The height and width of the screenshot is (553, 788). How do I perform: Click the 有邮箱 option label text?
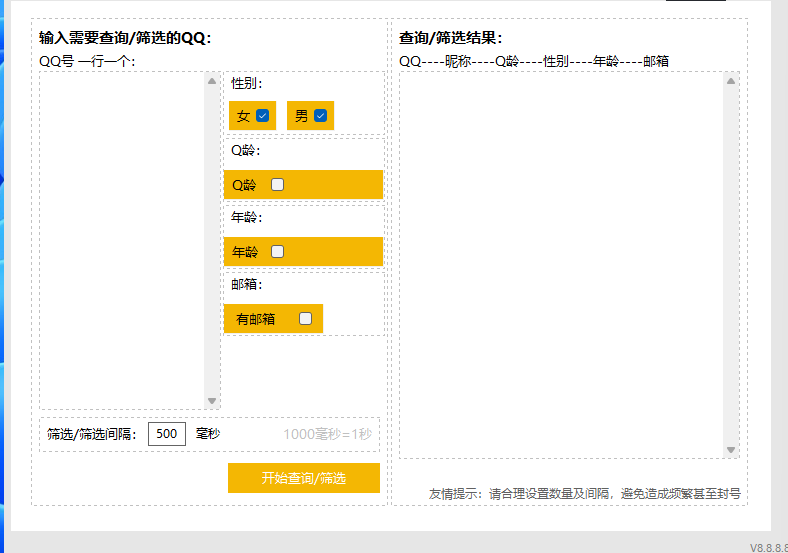coord(255,319)
